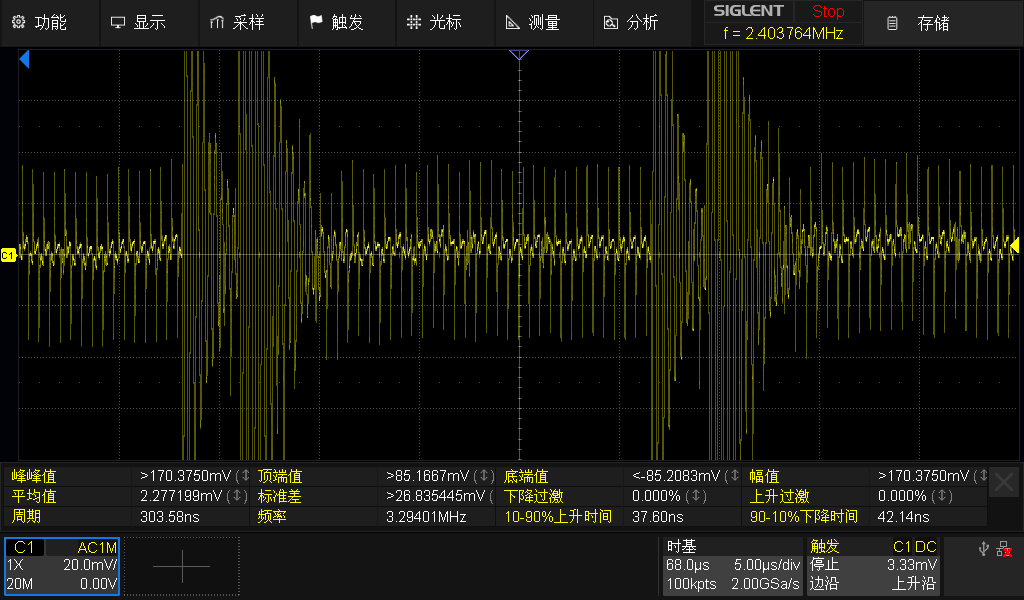Click the 20M bandwidth limit label
The width and height of the screenshot is (1024, 600).
pyautogui.click(x=20, y=584)
